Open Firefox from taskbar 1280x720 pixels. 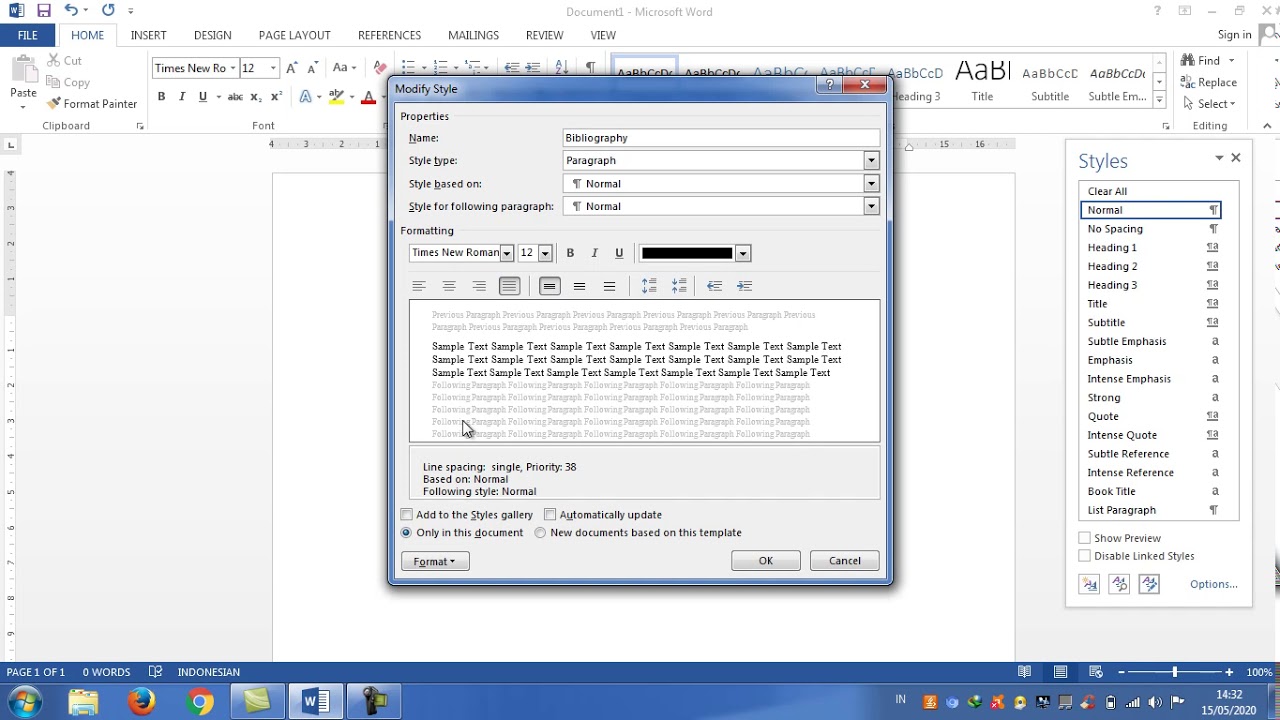pos(141,702)
